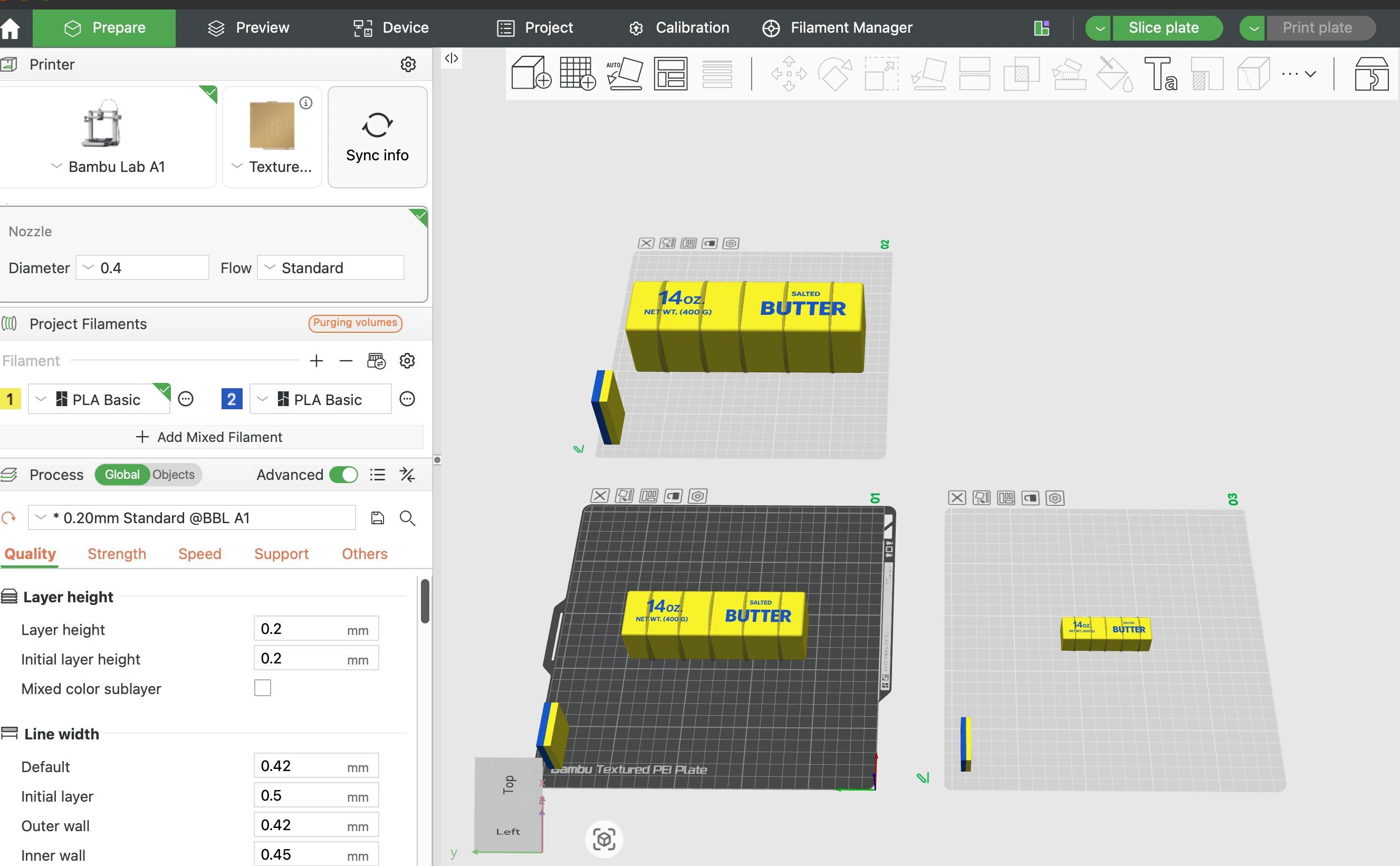Open the Strength settings tab

tap(117, 554)
